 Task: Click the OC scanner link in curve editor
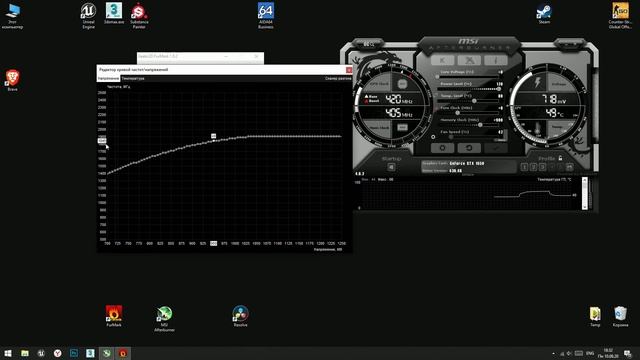point(338,78)
